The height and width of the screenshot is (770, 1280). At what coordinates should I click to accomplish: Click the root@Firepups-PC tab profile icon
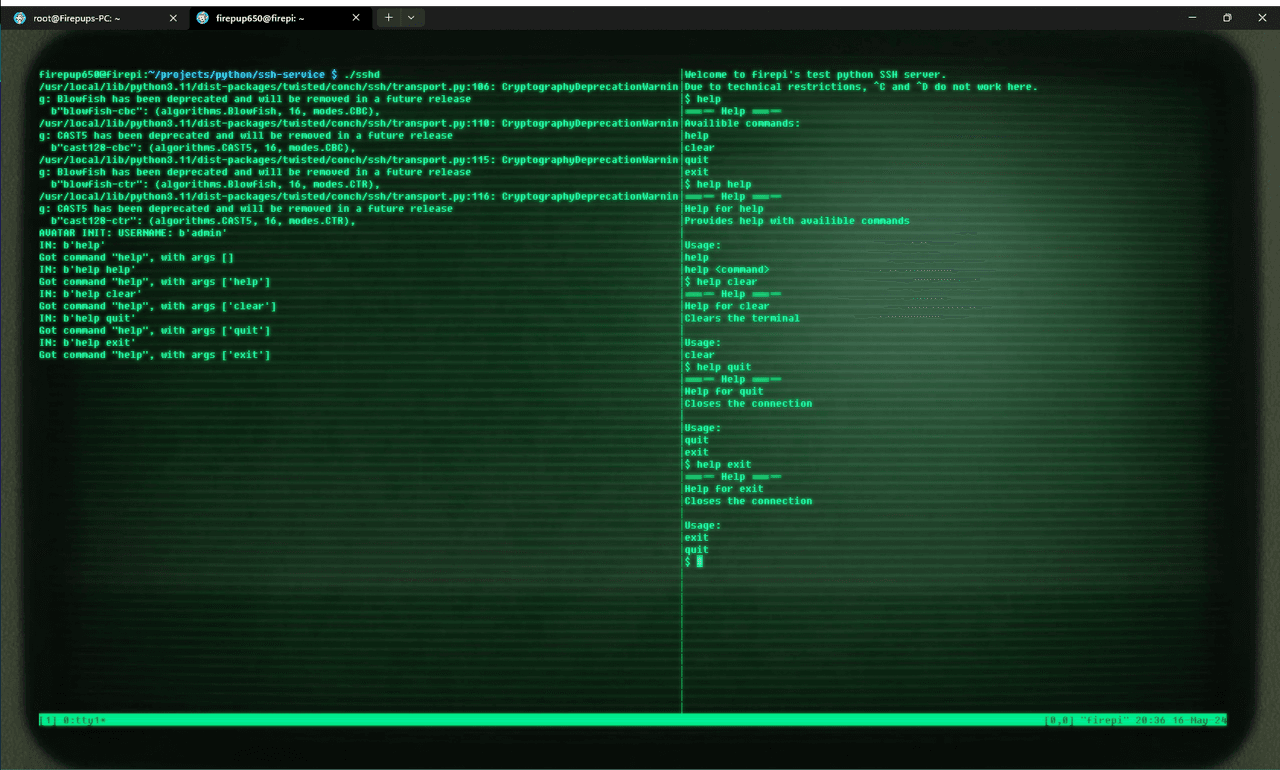click(20, 17)
